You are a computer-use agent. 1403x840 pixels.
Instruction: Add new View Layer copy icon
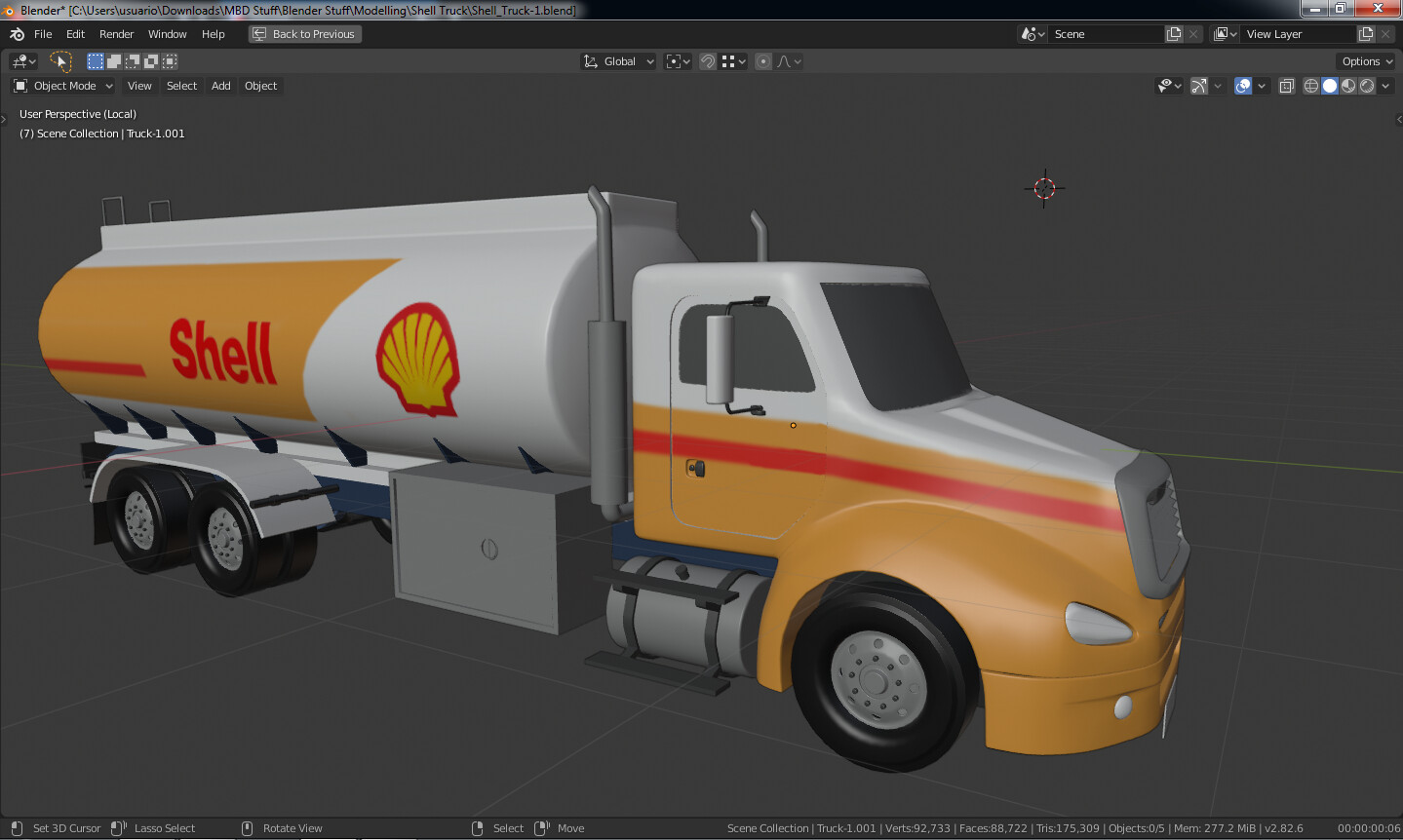click(1366, 34)
